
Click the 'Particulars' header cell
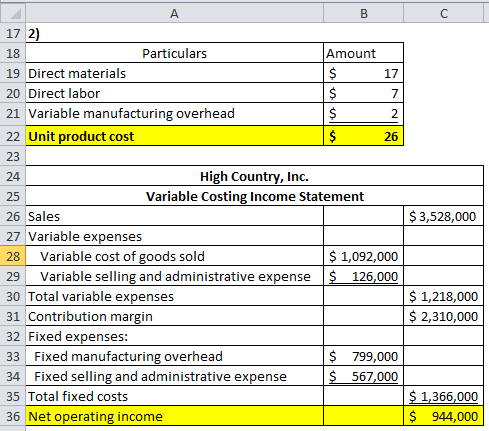click(174, 53)
